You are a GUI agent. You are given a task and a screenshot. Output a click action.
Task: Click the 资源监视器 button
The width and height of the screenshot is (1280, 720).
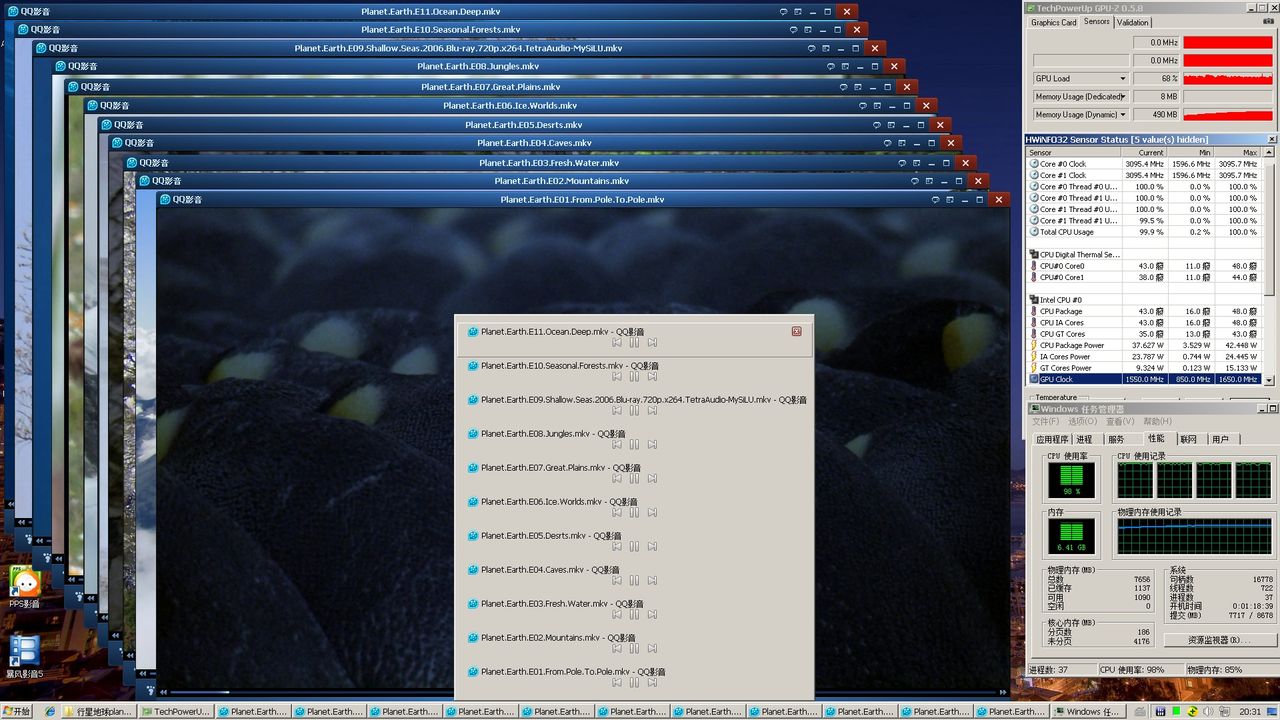tap(1219, 640)
